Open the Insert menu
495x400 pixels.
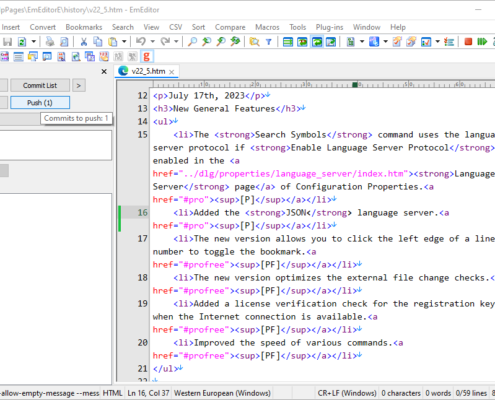click(x=11, y=27)
